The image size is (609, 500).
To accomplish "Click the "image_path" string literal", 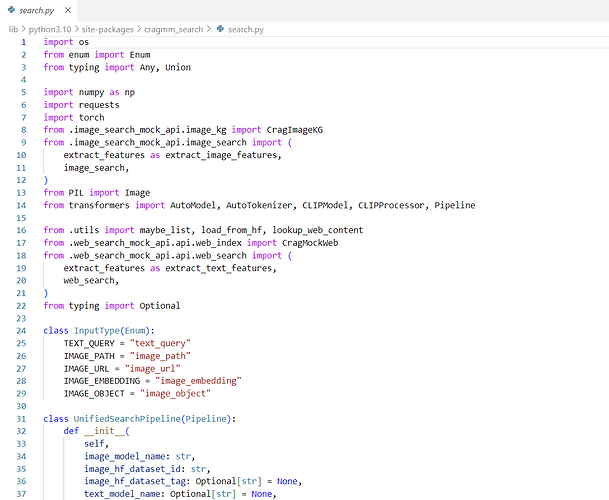I will [x=160, y=356].
